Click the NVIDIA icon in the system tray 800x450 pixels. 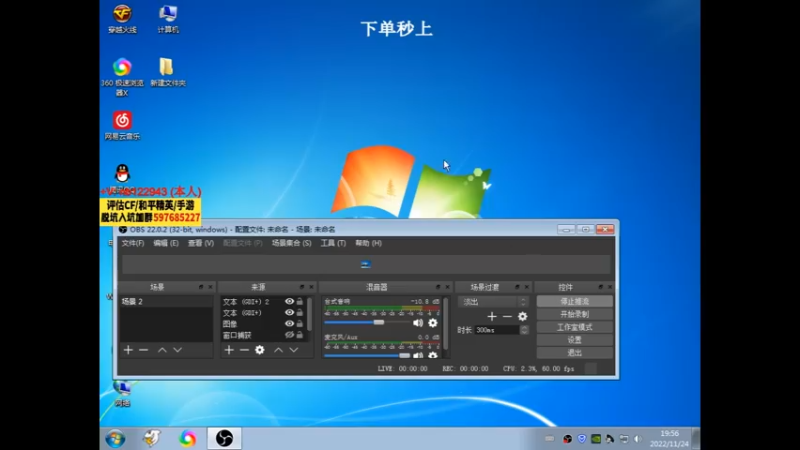[x=595, y=439]
